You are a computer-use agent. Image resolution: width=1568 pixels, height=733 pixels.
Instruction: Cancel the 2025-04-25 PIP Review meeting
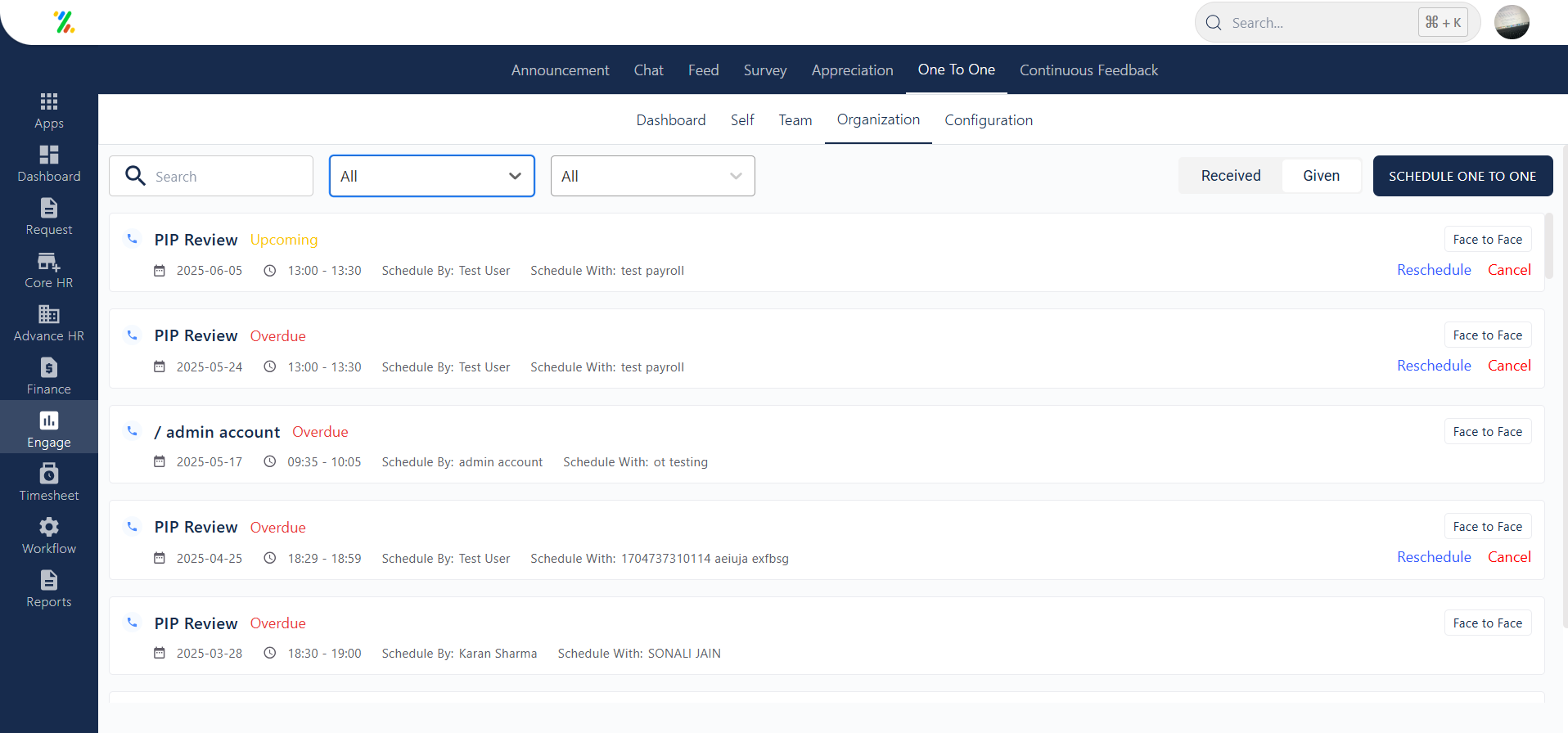coord(1508,557)
